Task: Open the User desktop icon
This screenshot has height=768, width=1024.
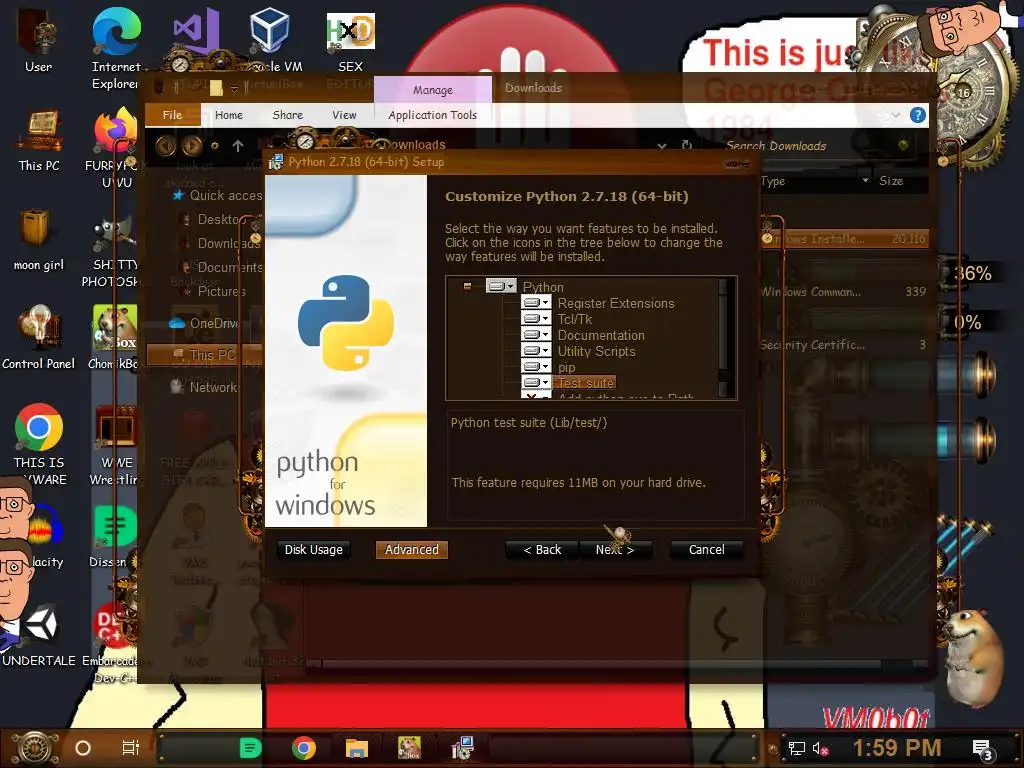Action: click(x=39, y=40)
